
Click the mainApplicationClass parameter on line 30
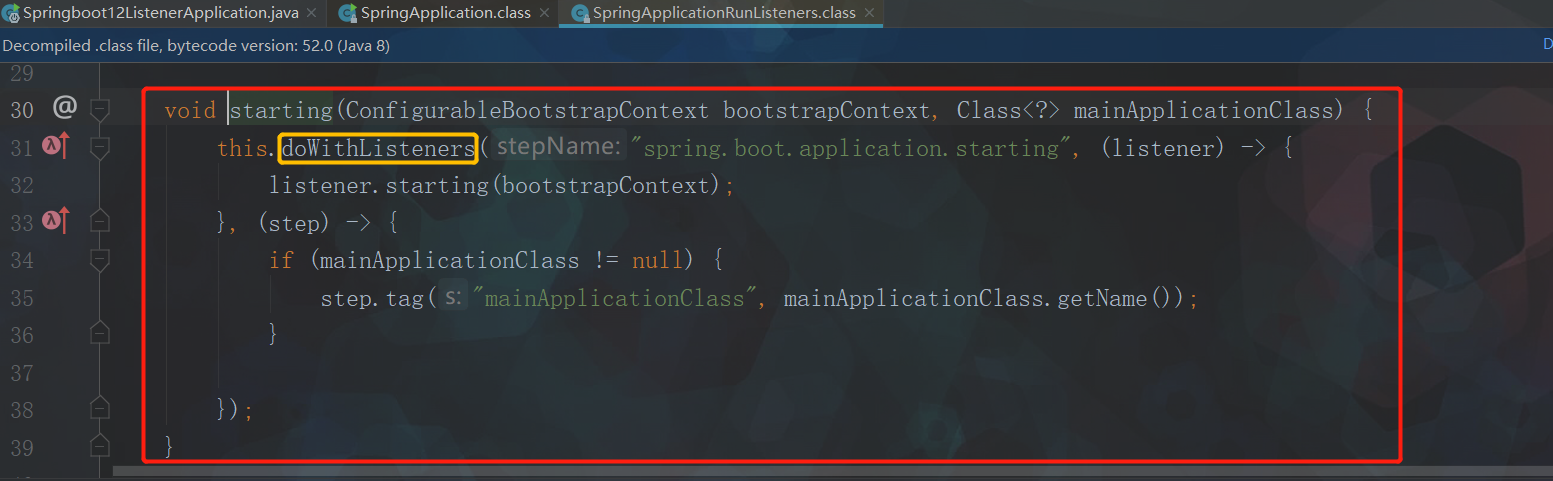pos(1203,110)
